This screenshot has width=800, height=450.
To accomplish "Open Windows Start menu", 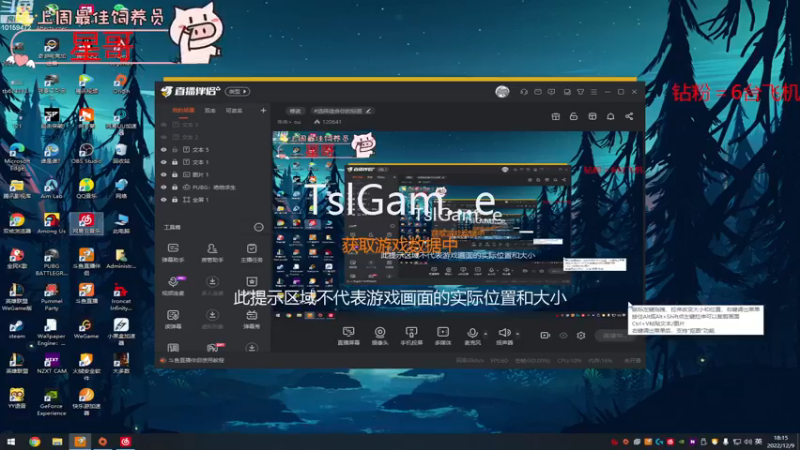I will pyautogui.click(x=11, y=441).
